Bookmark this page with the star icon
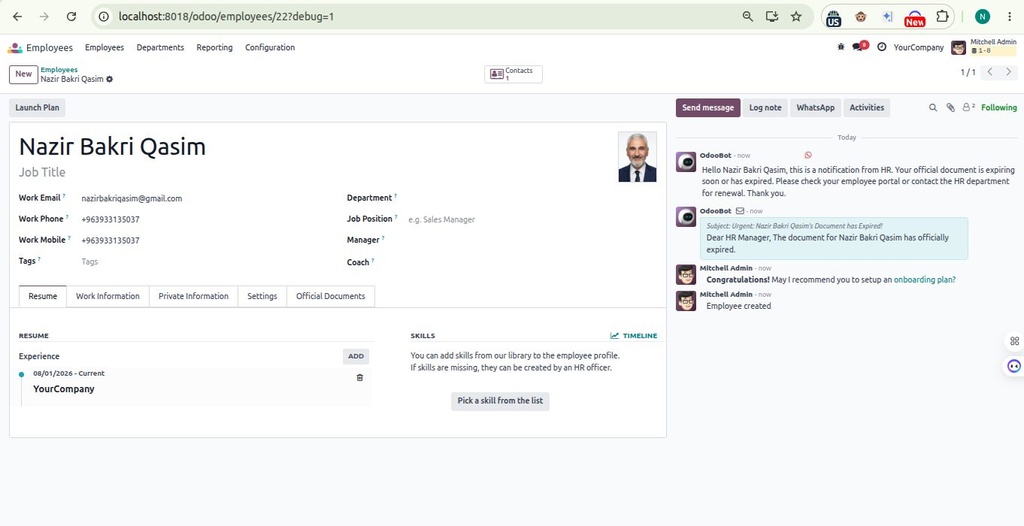This screenshot has width=1024, height=526. pos(796,16)
